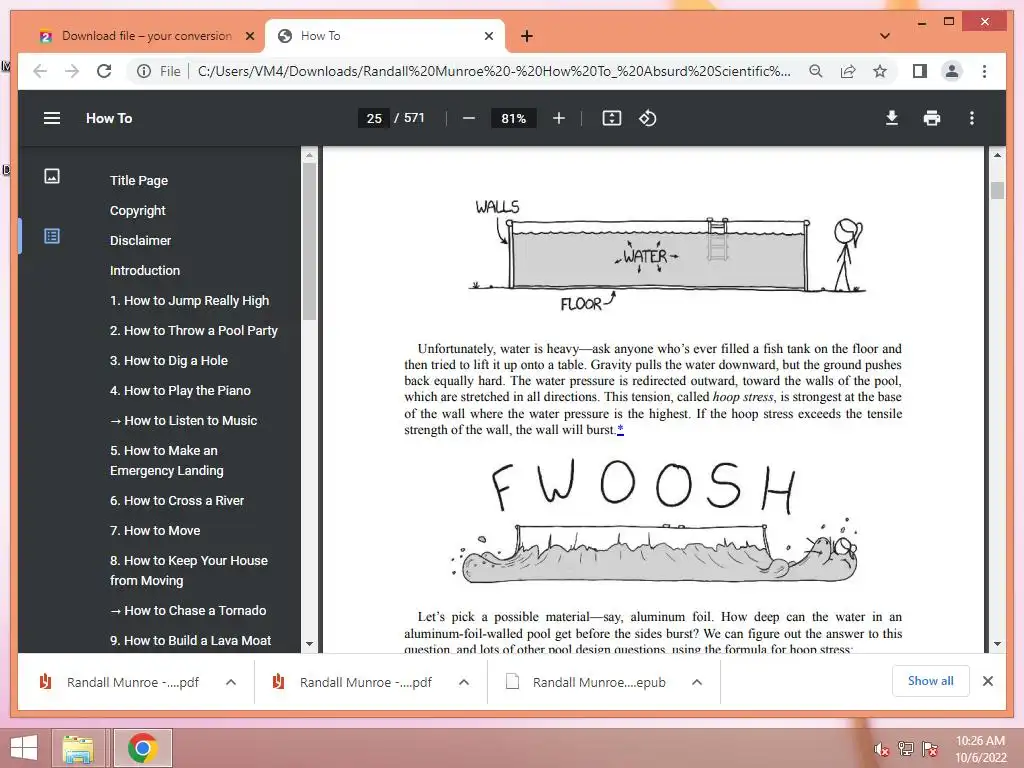Go to chapter 9 How to Build a Lava Moat

[x=190, y=641]
